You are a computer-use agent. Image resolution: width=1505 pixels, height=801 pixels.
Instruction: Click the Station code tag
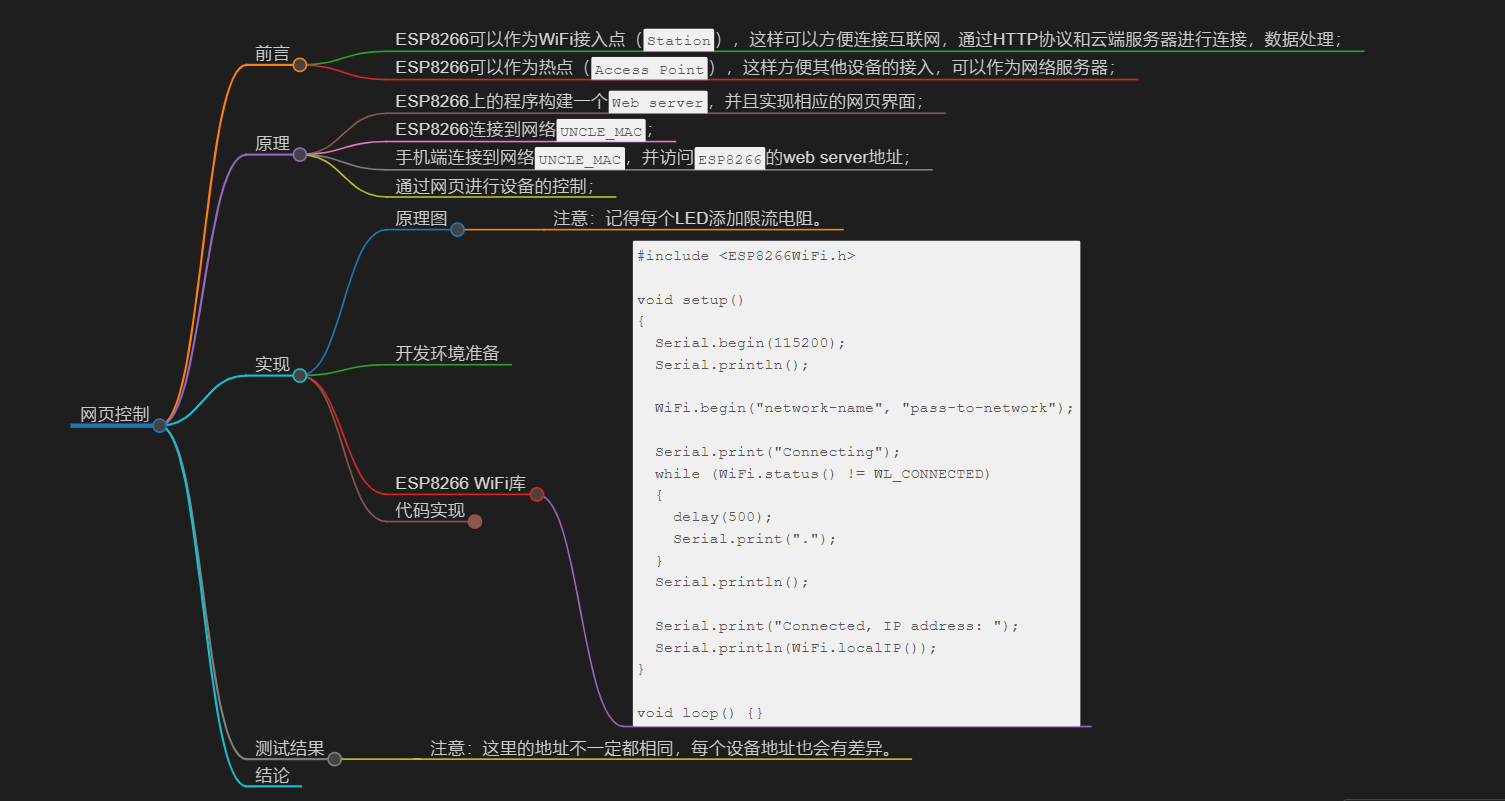(x=679, y=41)
